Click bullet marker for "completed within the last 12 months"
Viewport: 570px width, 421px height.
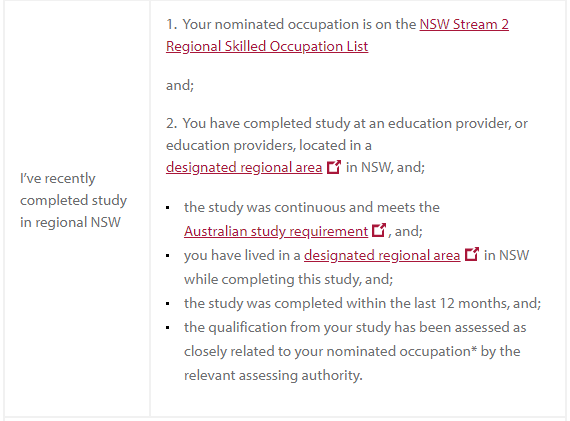pyautogui.click(x=168, y=304)
